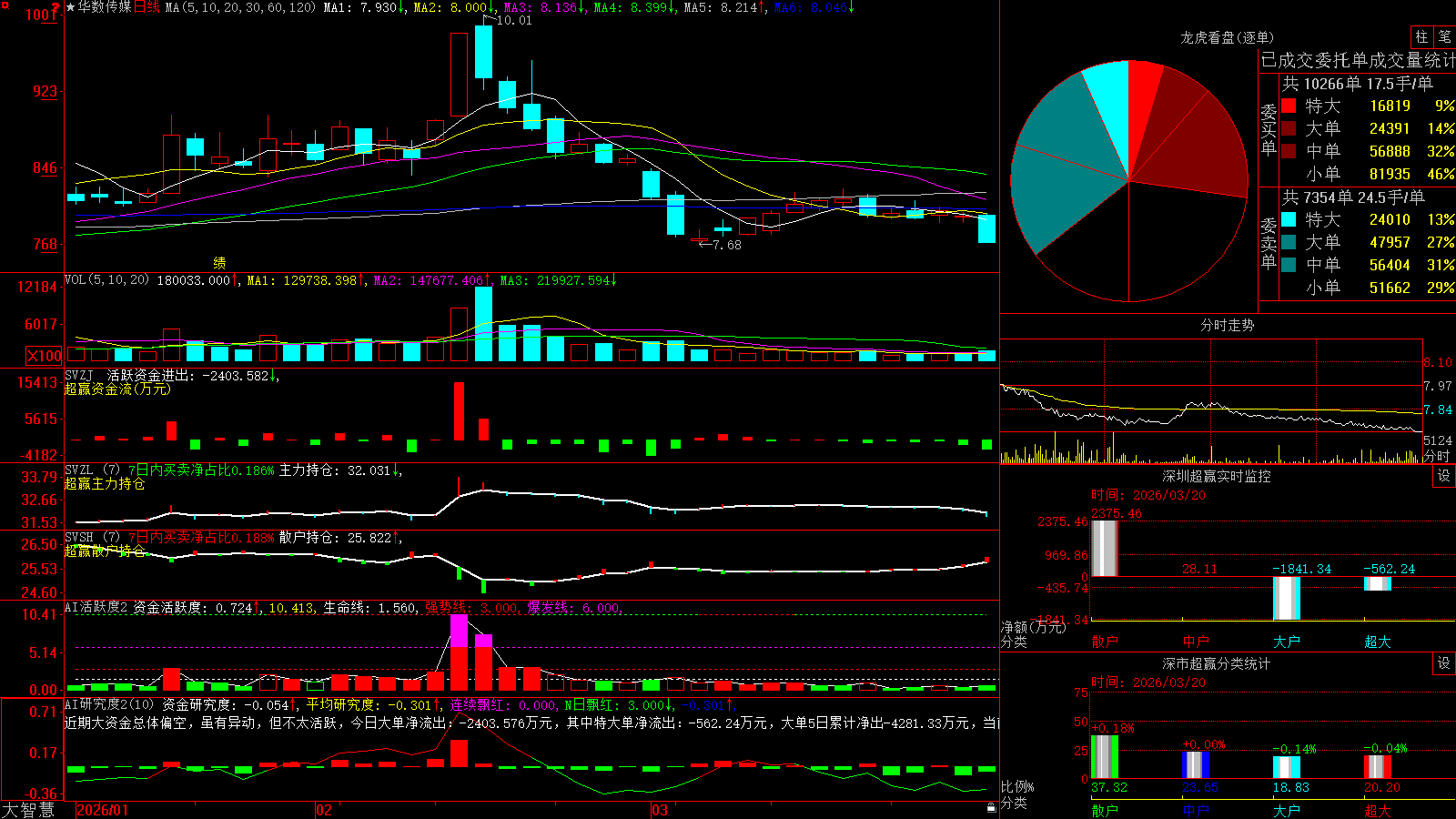Click the 小单 51662 sell order row
Viewport: 1456px width, 819px height.
1369,288
